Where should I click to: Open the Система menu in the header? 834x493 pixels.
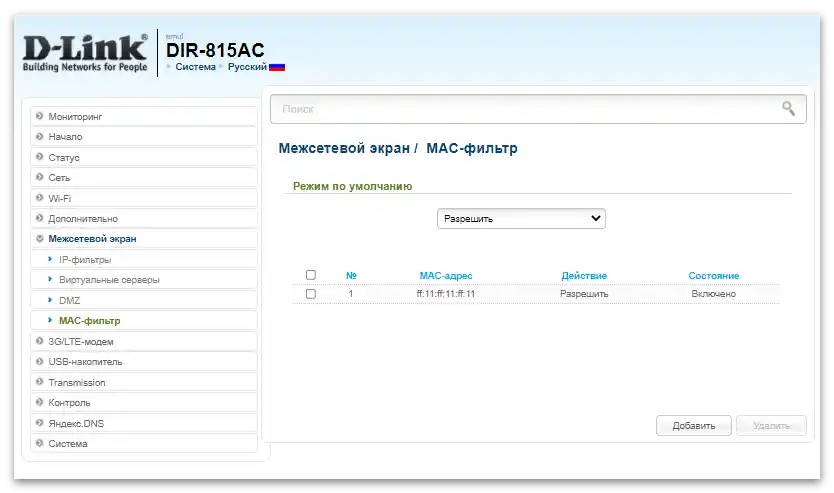coord(195,66)
